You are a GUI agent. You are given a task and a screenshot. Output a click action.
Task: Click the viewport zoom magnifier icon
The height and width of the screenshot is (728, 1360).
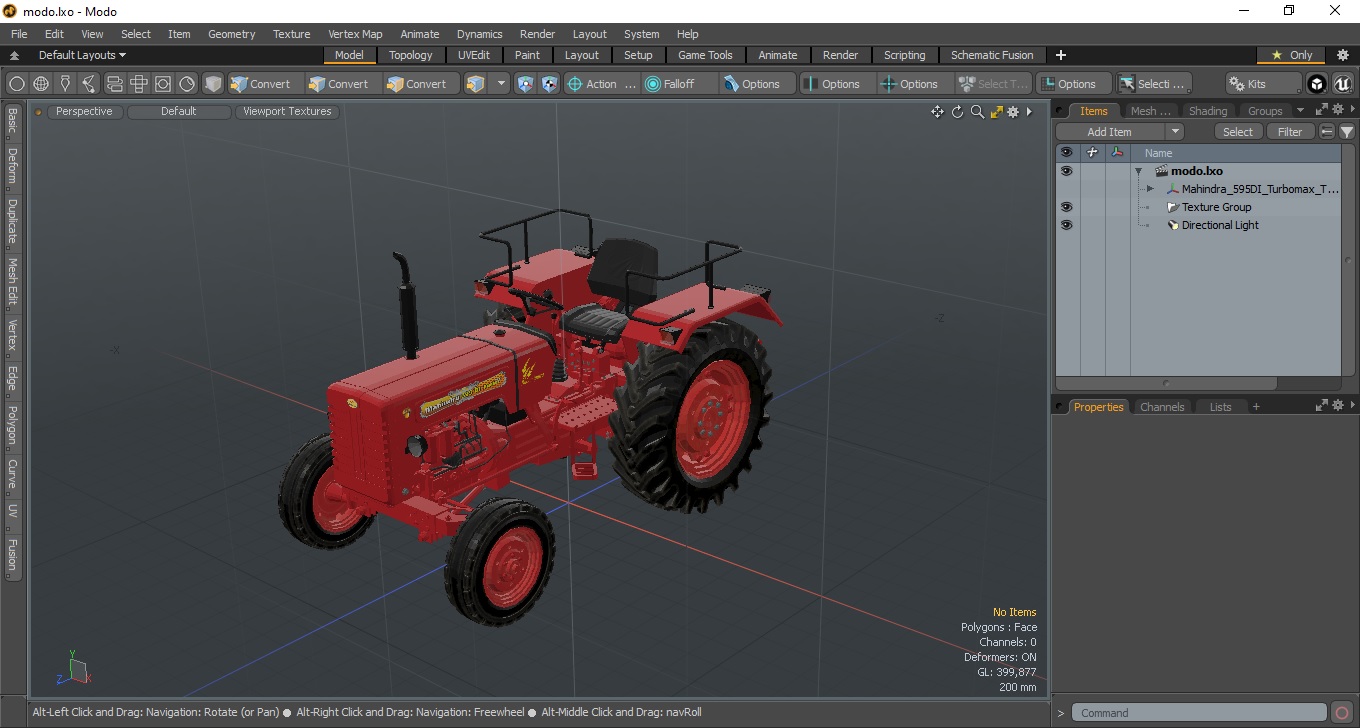[977, 112]
